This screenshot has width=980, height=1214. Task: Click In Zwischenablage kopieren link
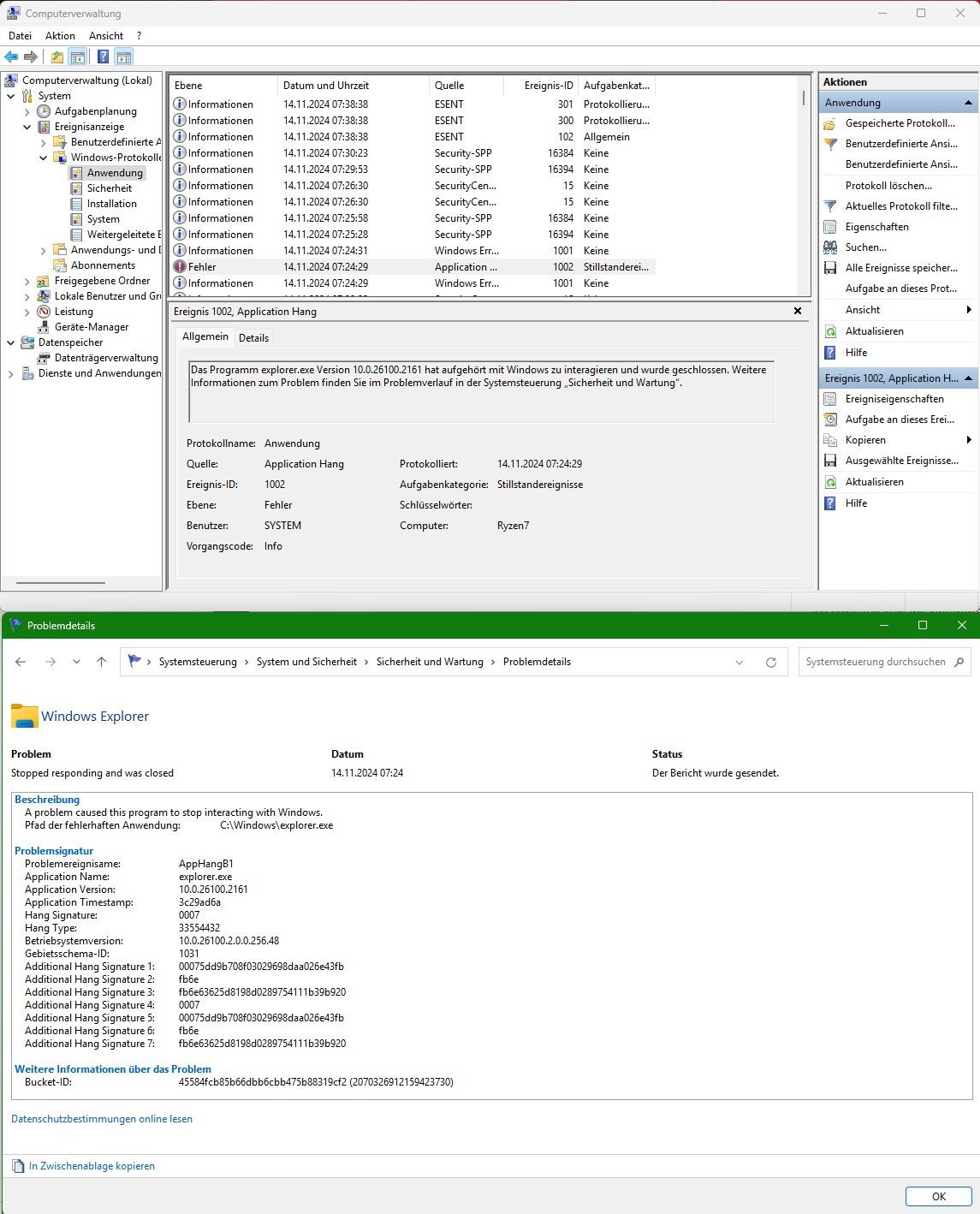coord(92,1166)
